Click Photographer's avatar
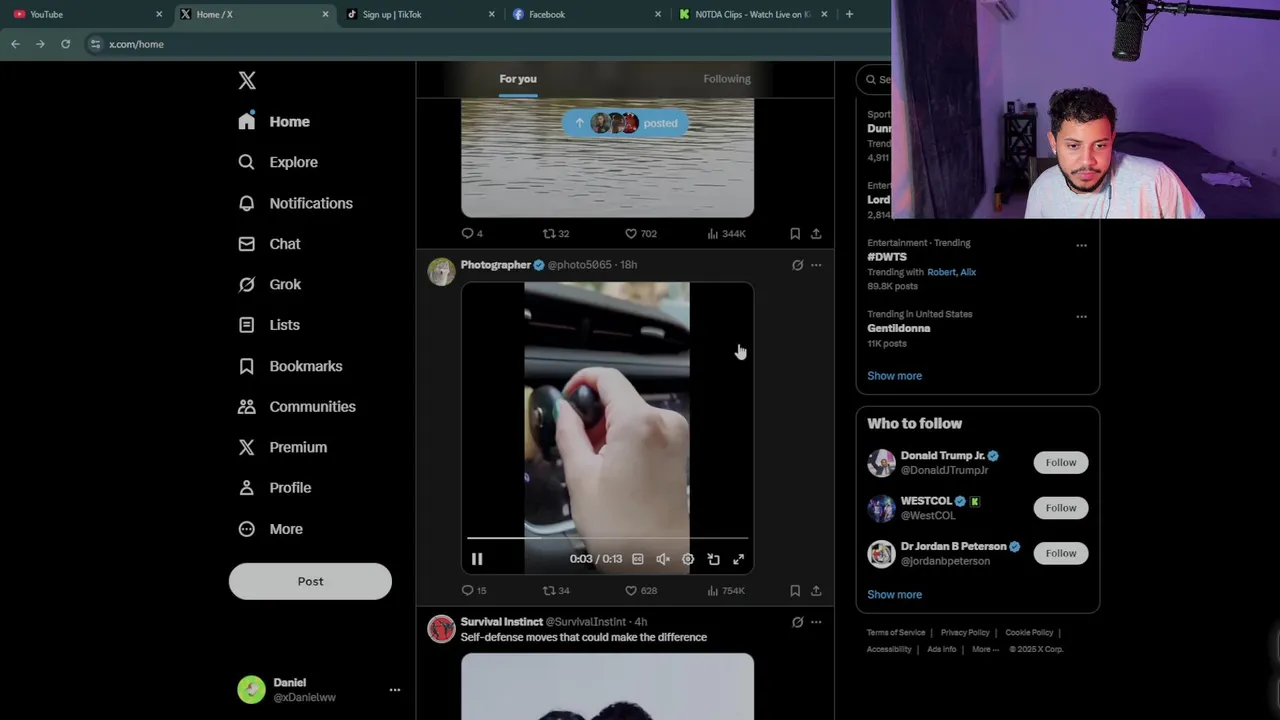Viewport: 1280px width, 720px height. [x=441, y=272]
